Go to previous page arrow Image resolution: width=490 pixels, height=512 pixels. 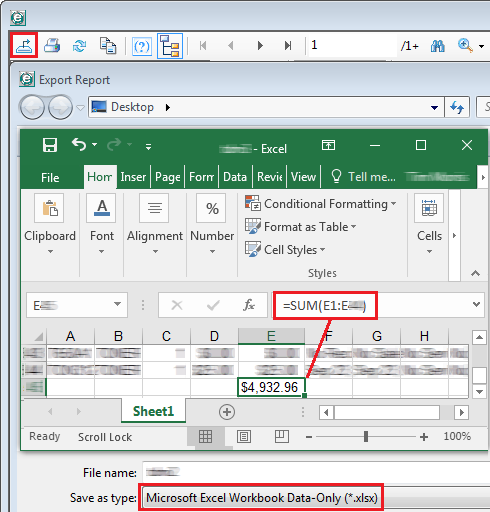231,45
